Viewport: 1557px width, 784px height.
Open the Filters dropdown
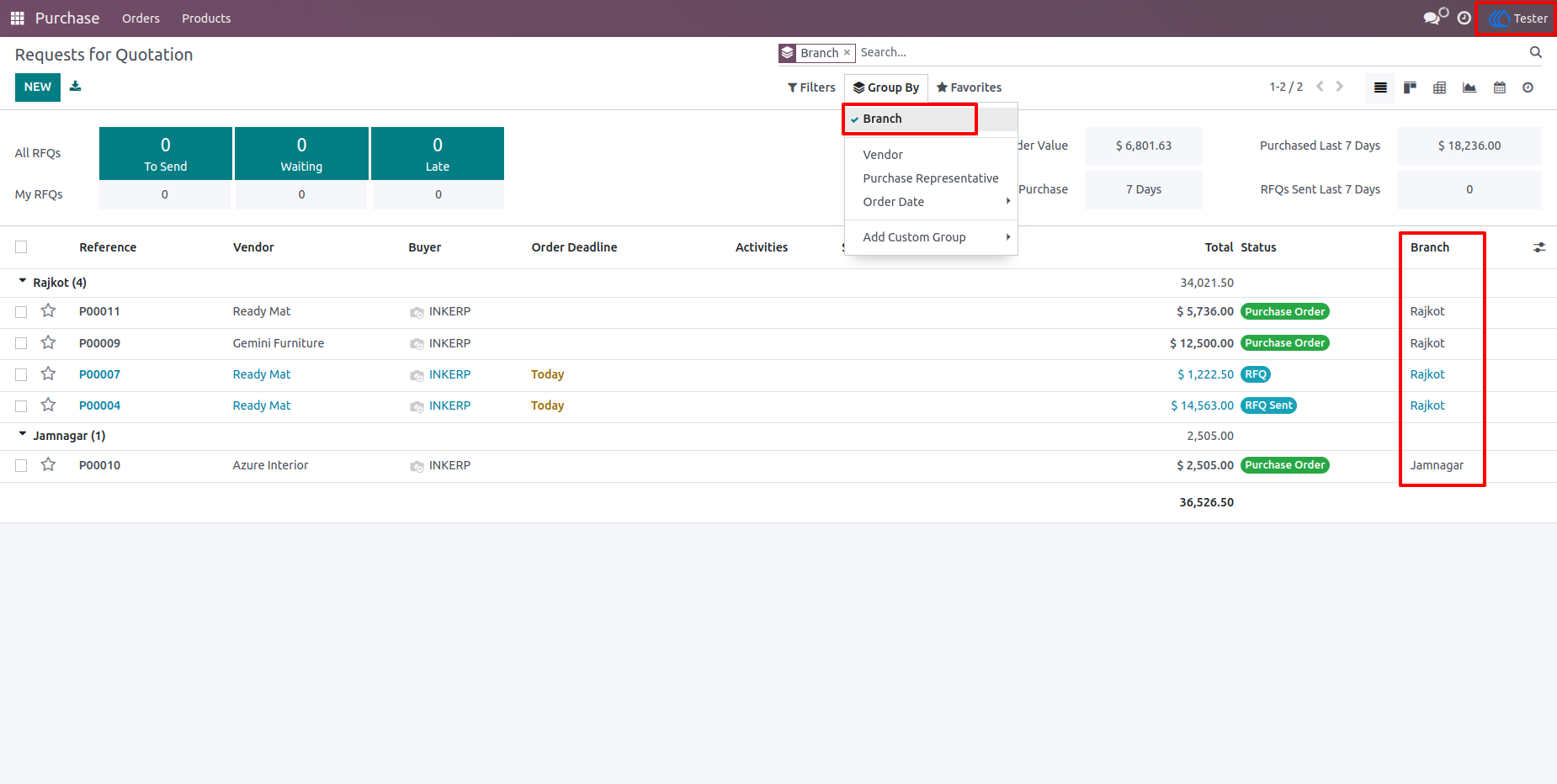[811, 87]
